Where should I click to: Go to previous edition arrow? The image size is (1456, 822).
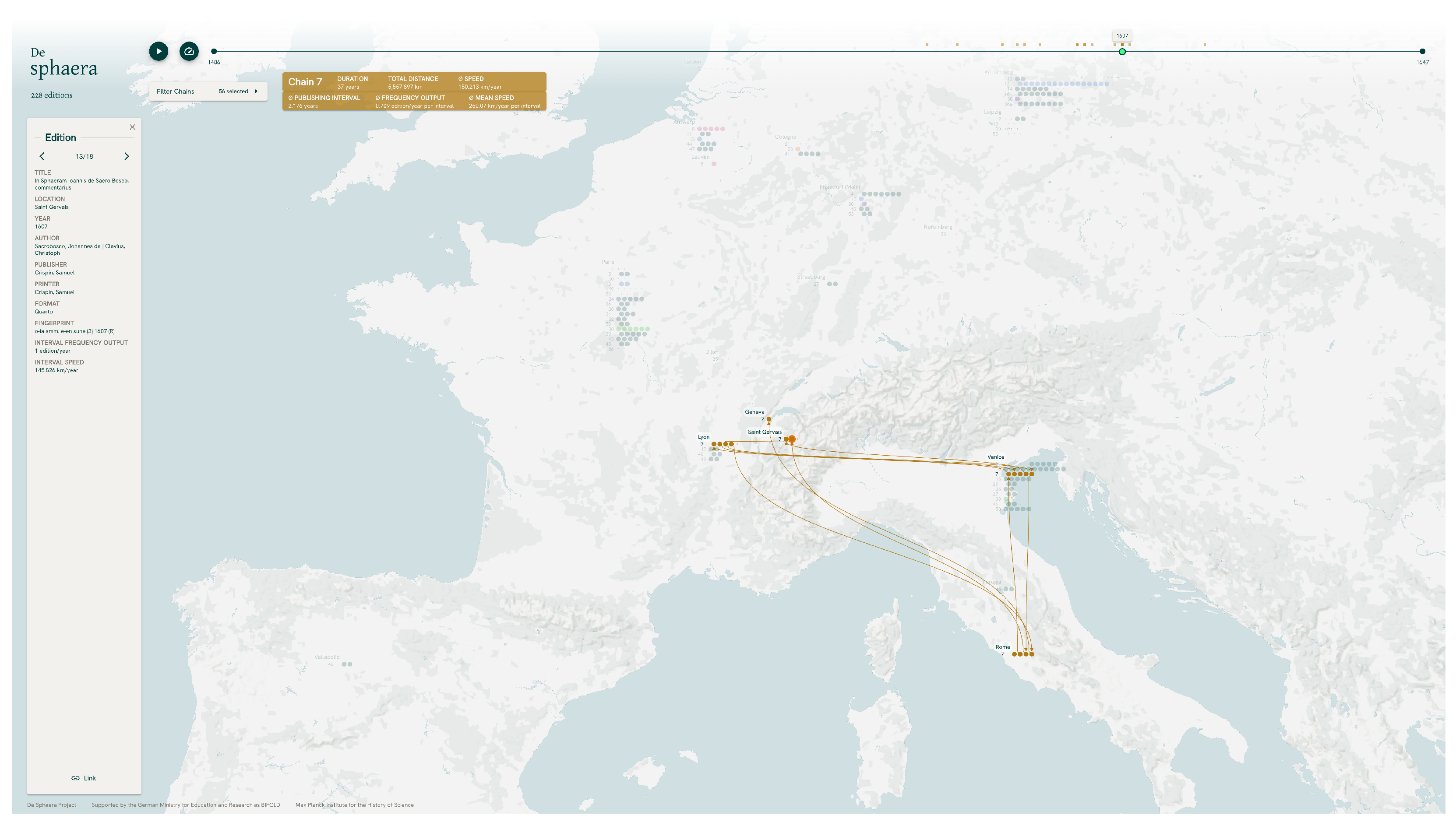[42, 157]
